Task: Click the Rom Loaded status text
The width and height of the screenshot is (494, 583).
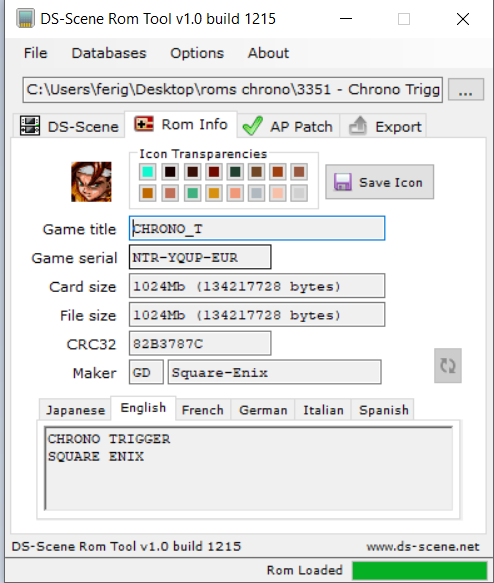Action: 304,570
